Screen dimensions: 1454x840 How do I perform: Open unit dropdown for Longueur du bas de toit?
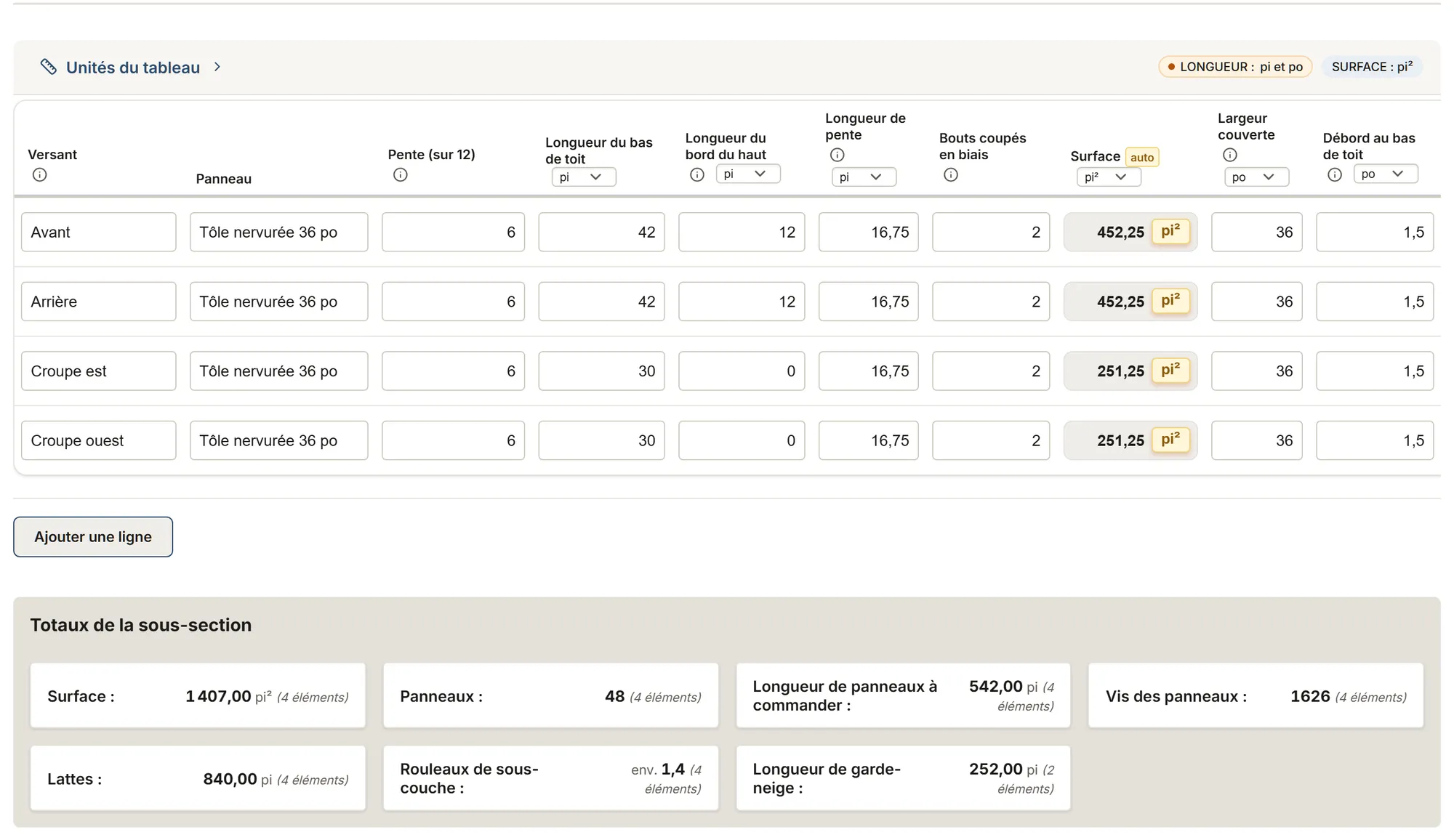[x=584, y=177]
